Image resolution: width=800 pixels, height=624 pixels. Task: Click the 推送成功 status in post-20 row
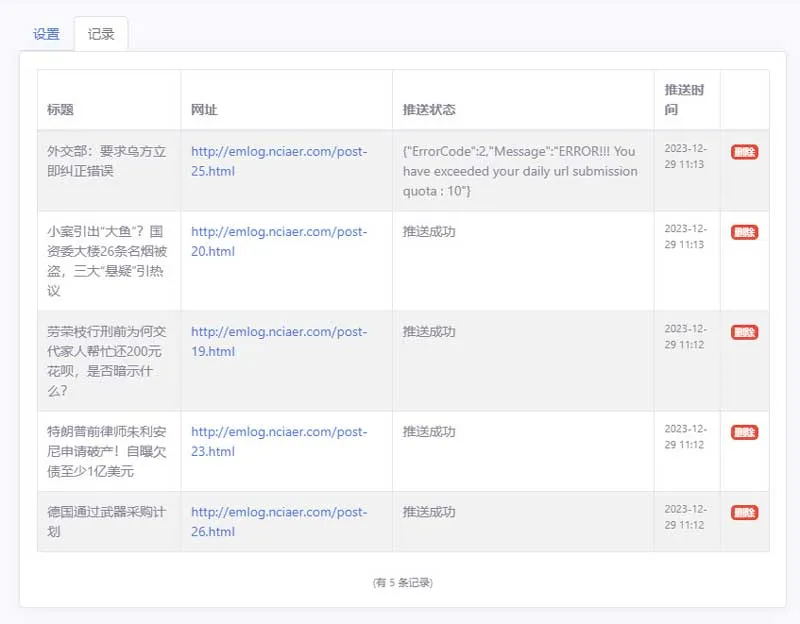coord(429,232)
